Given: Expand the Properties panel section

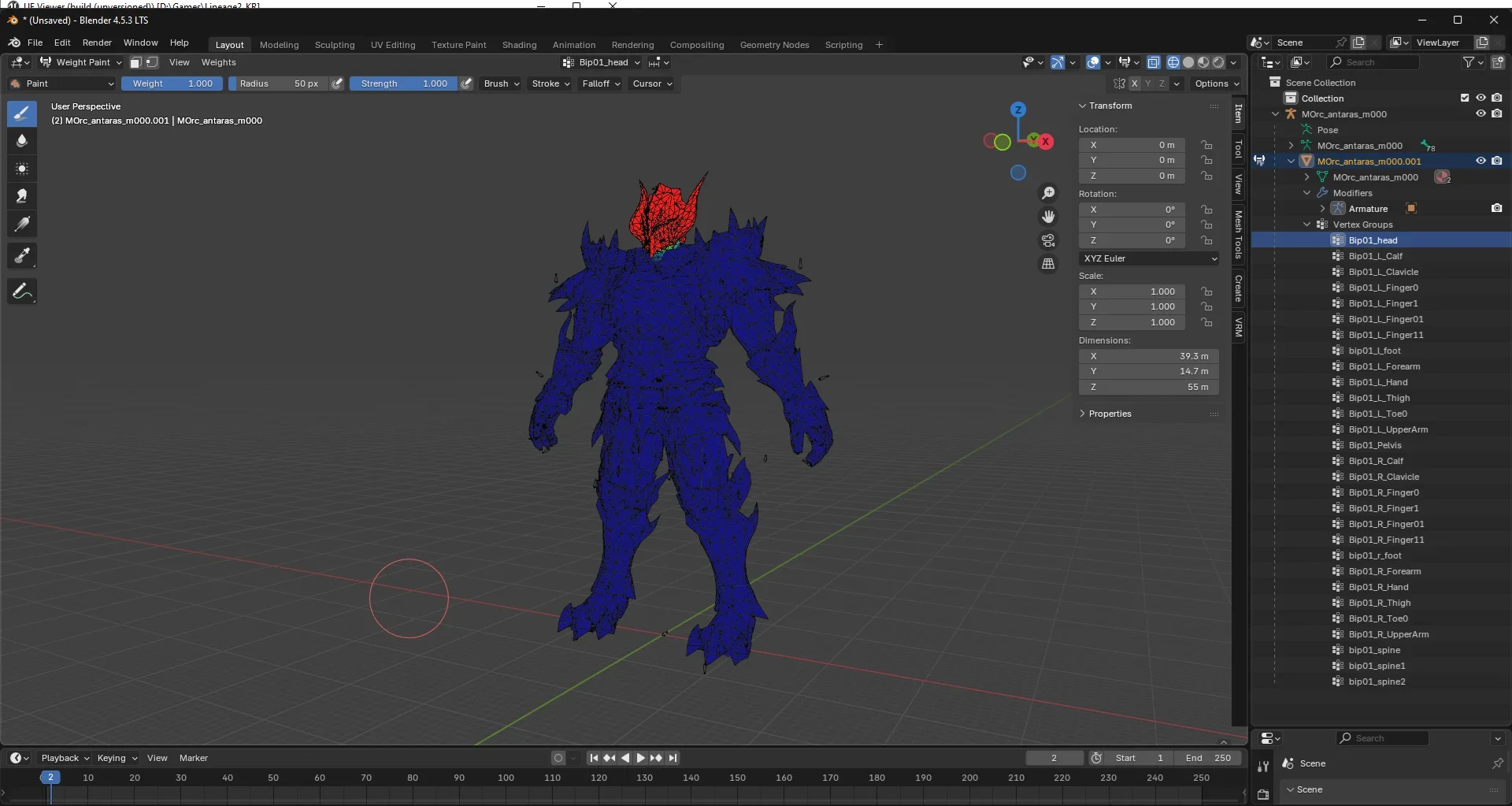Looking at the screenshot, I should click(x=1110, y=414).
